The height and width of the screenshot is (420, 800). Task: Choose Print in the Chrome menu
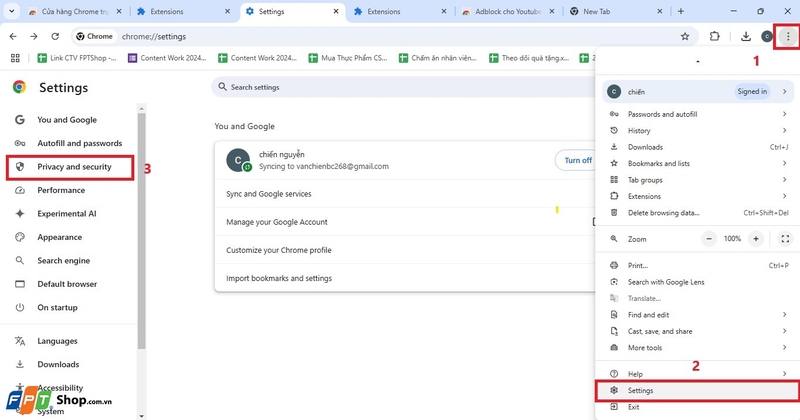coord(697,265)
